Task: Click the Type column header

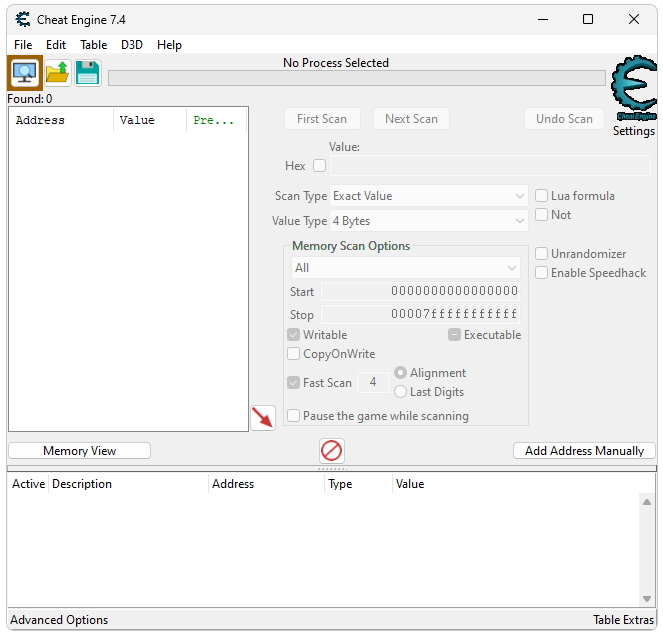Action: pyautogui.click(x=359, y=484)
